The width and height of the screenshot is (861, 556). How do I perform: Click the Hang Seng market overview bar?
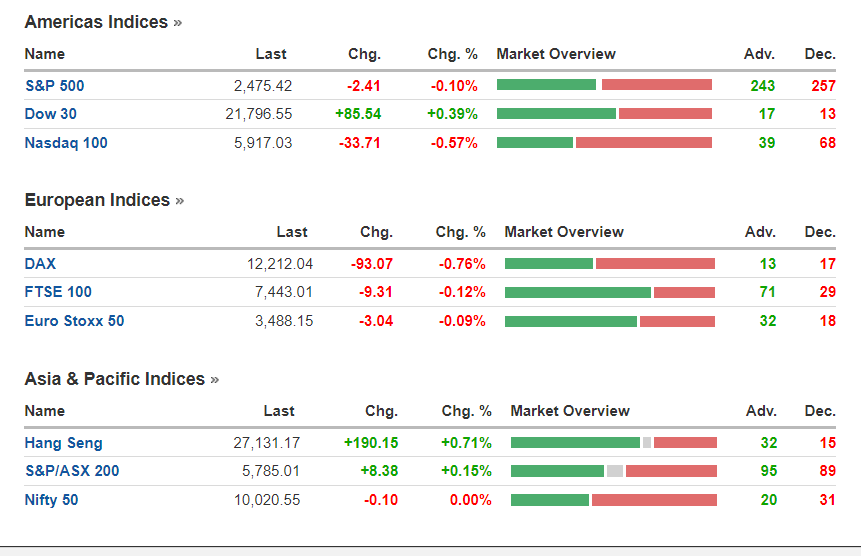(613, 442)
